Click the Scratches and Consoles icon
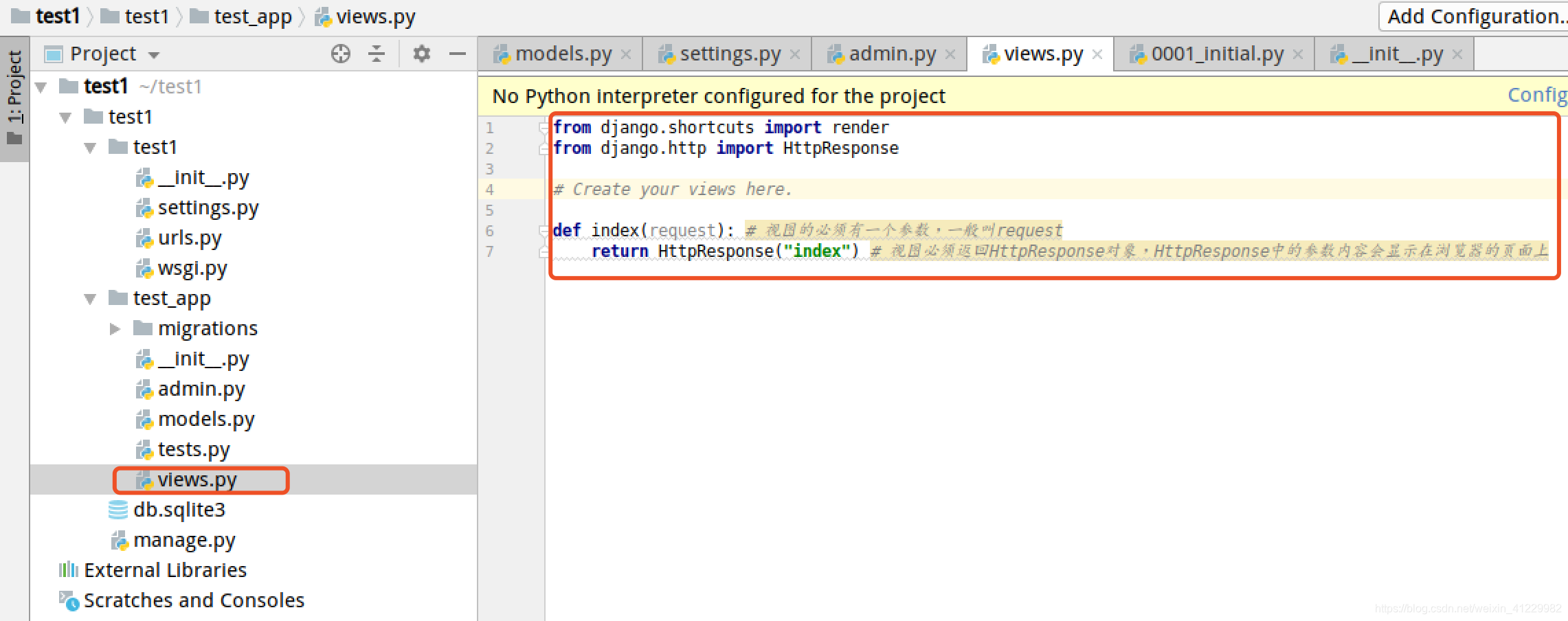The width and height of the screenshot is (1568, 621). pyautogui.click(x=69, y=600)
